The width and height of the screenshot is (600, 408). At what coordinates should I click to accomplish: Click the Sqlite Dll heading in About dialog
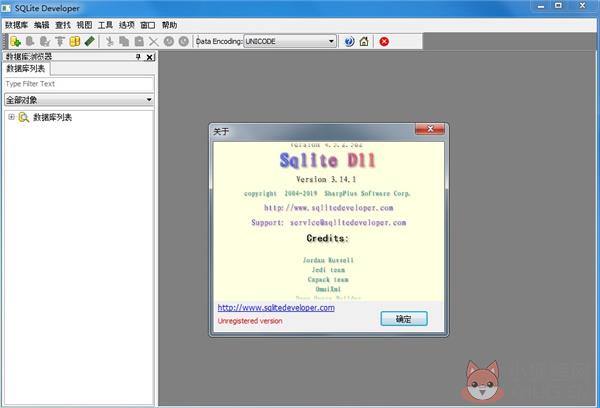click(x=328, y=160)
